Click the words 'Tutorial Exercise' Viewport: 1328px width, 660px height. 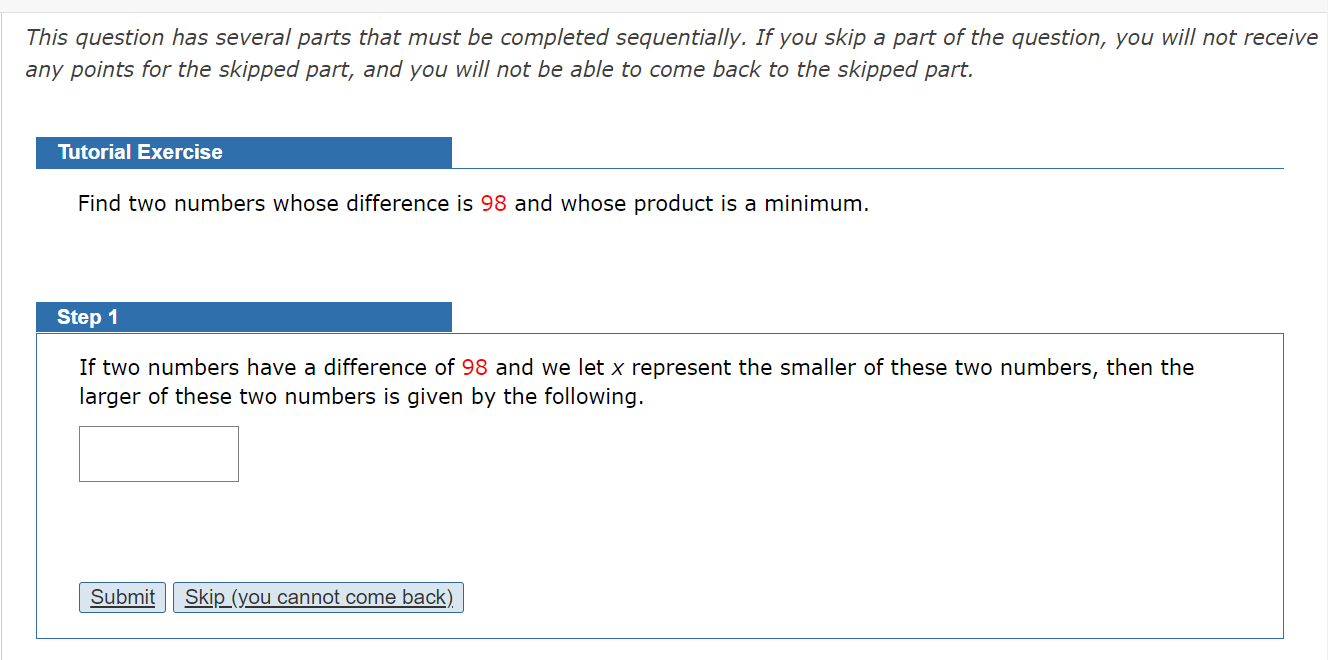pos(140,152)
